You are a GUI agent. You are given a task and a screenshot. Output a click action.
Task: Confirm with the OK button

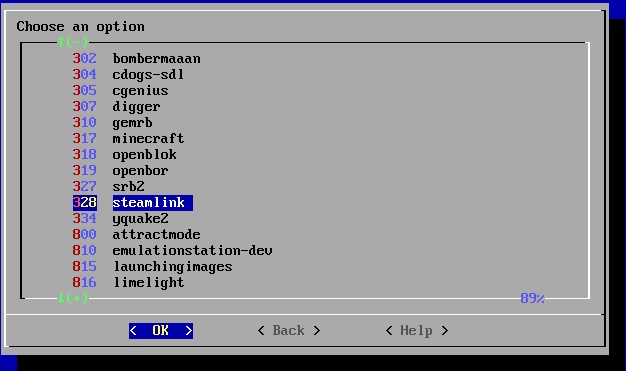161,331
